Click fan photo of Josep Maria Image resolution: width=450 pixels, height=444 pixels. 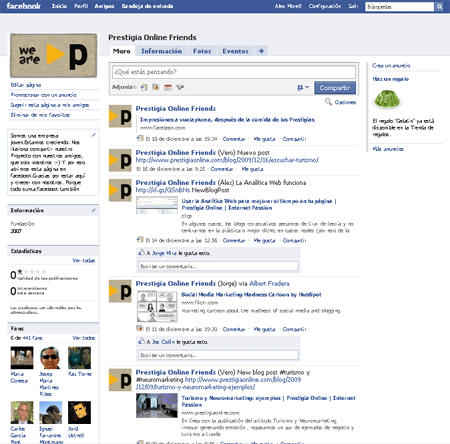click(50, 358)
